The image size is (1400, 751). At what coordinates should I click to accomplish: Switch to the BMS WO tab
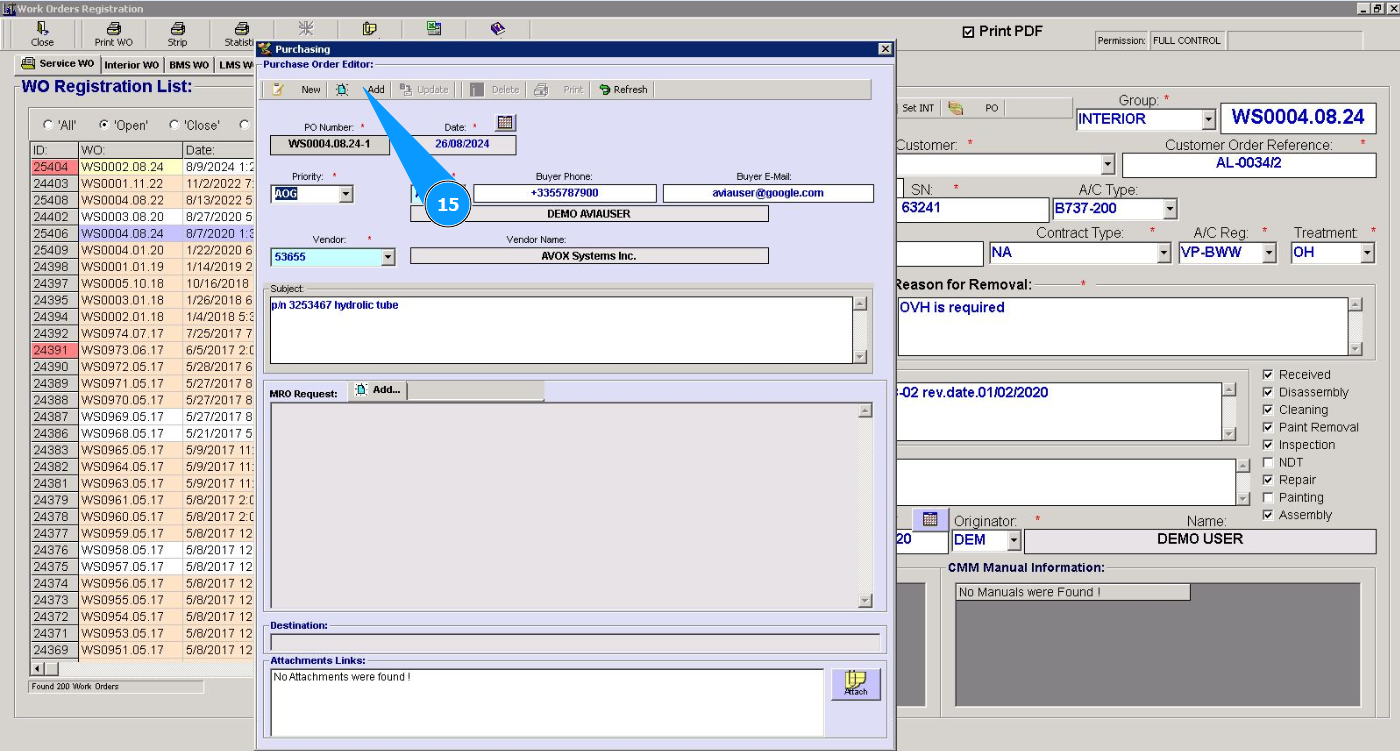tap(189, 65)
